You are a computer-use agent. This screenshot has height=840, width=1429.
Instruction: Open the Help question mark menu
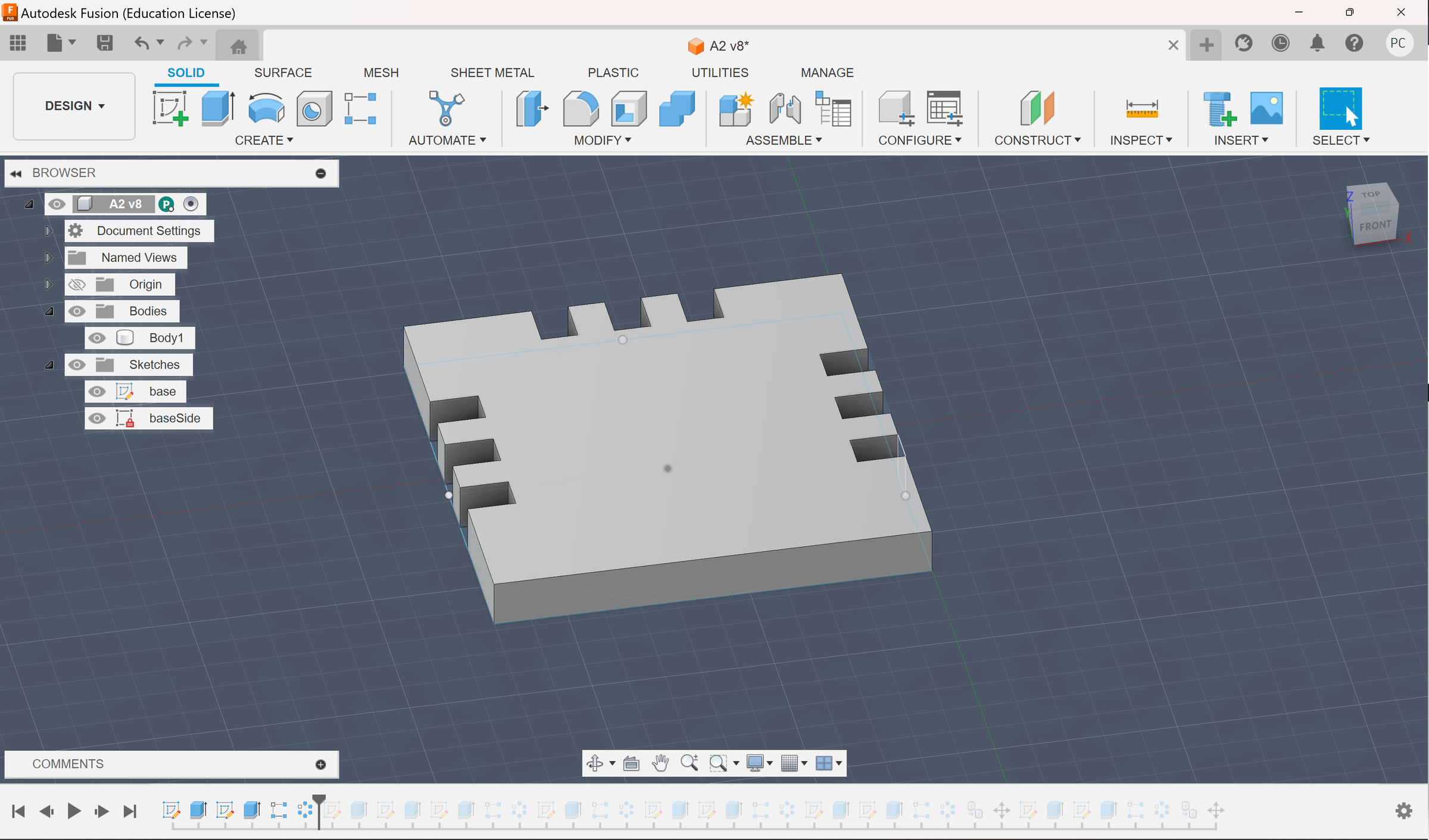pos(1354,43)
